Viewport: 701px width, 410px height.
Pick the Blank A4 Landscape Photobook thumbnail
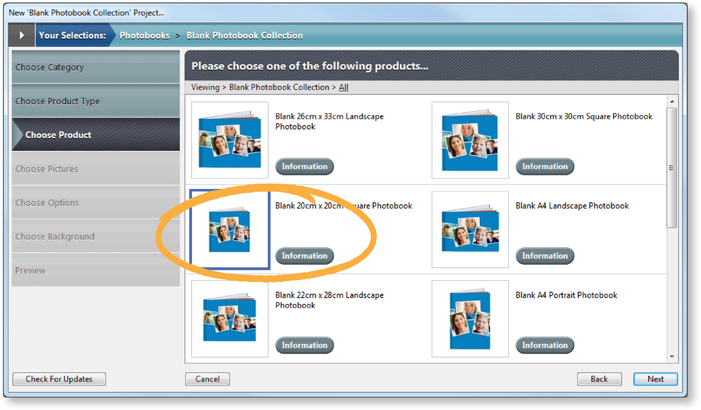pyautogui.click(x=470, y=230)
